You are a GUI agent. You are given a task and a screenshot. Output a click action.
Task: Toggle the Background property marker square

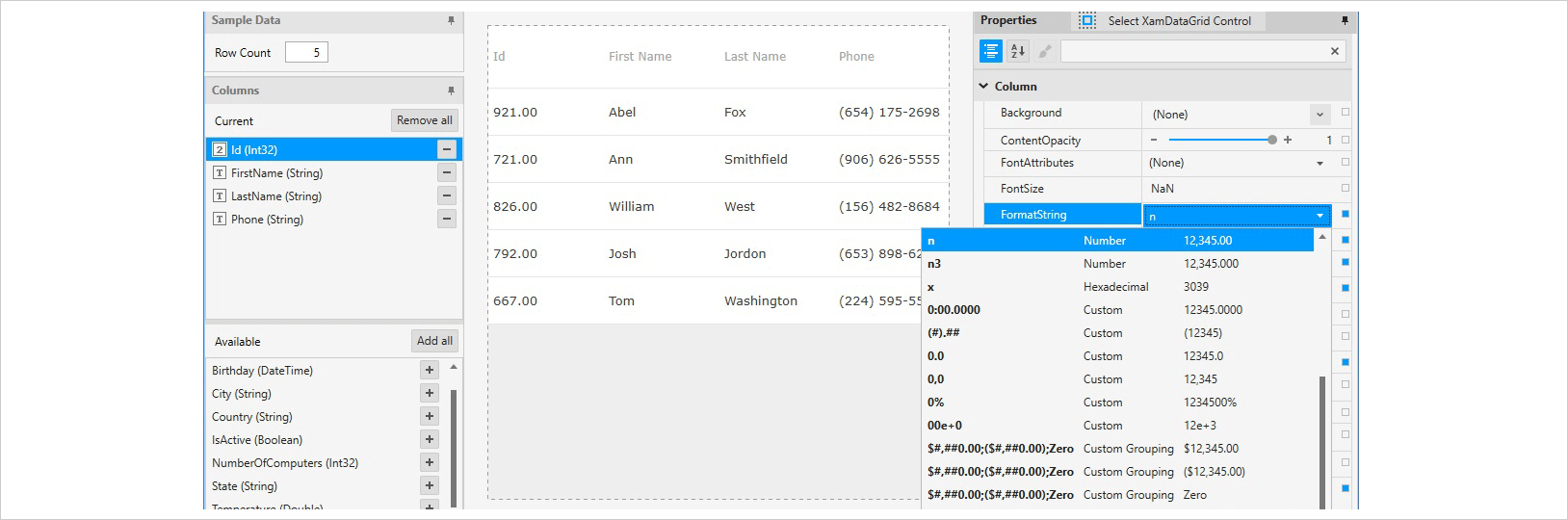tap(1346, 112)
